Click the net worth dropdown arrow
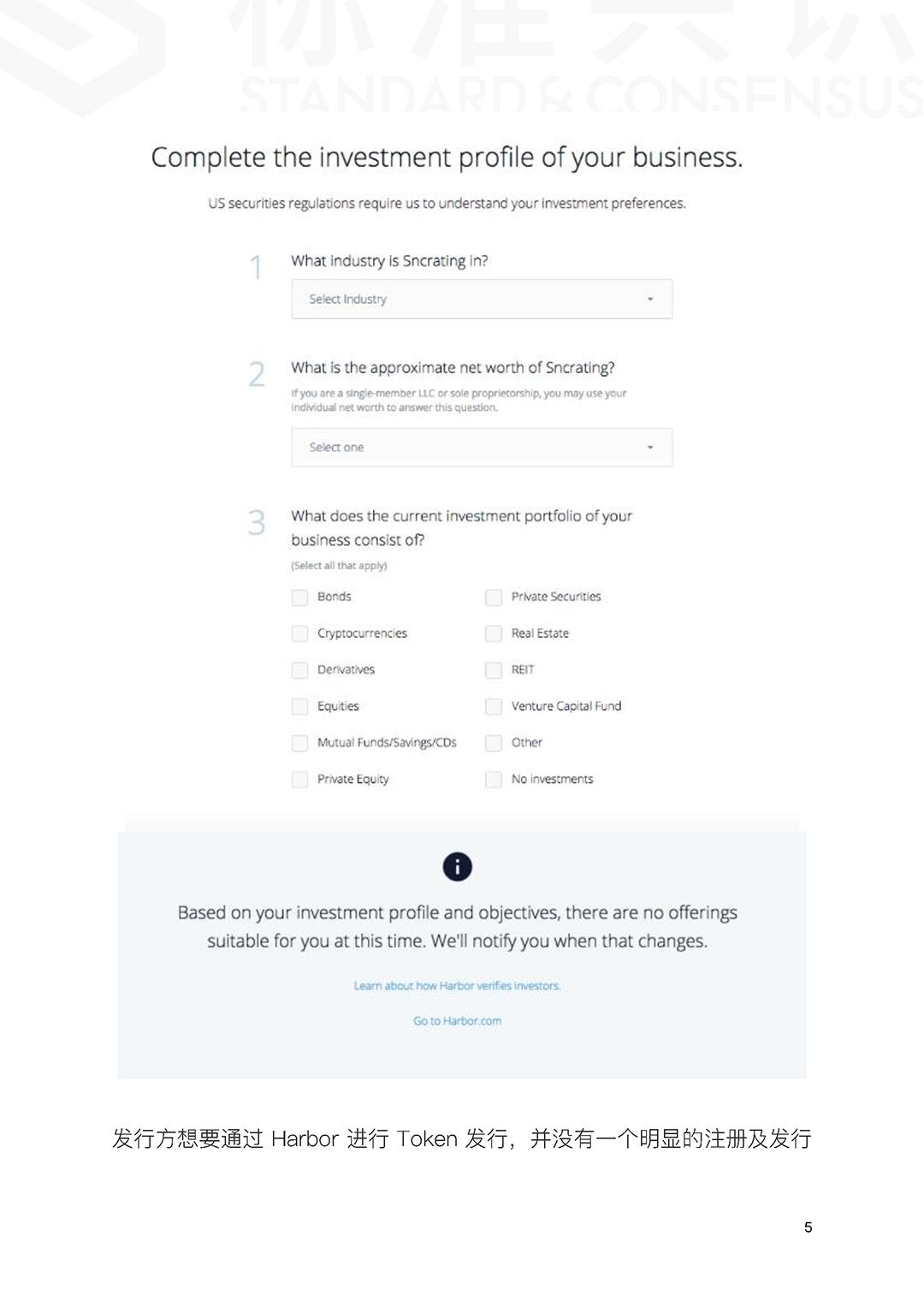The height and width of the screenshot is (1307, 924). [650, 447]
